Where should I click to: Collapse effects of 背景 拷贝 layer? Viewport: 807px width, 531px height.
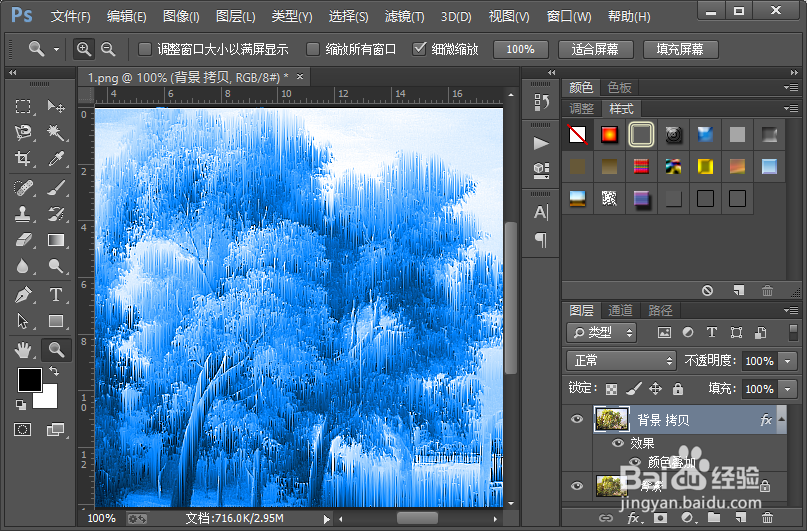(782, 419)
